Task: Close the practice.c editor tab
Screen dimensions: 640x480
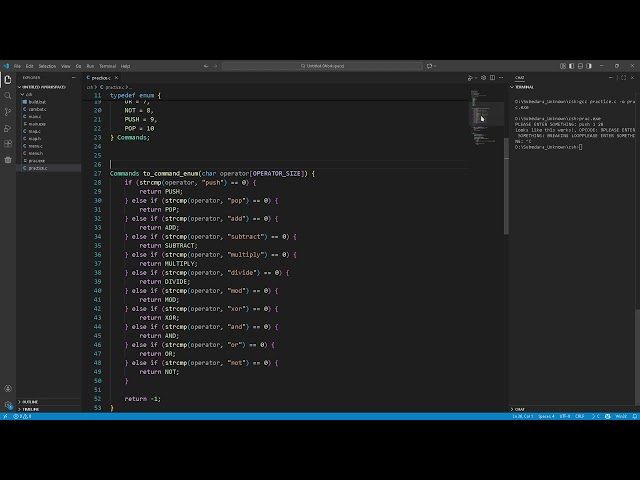Action: tap(116, 78)
